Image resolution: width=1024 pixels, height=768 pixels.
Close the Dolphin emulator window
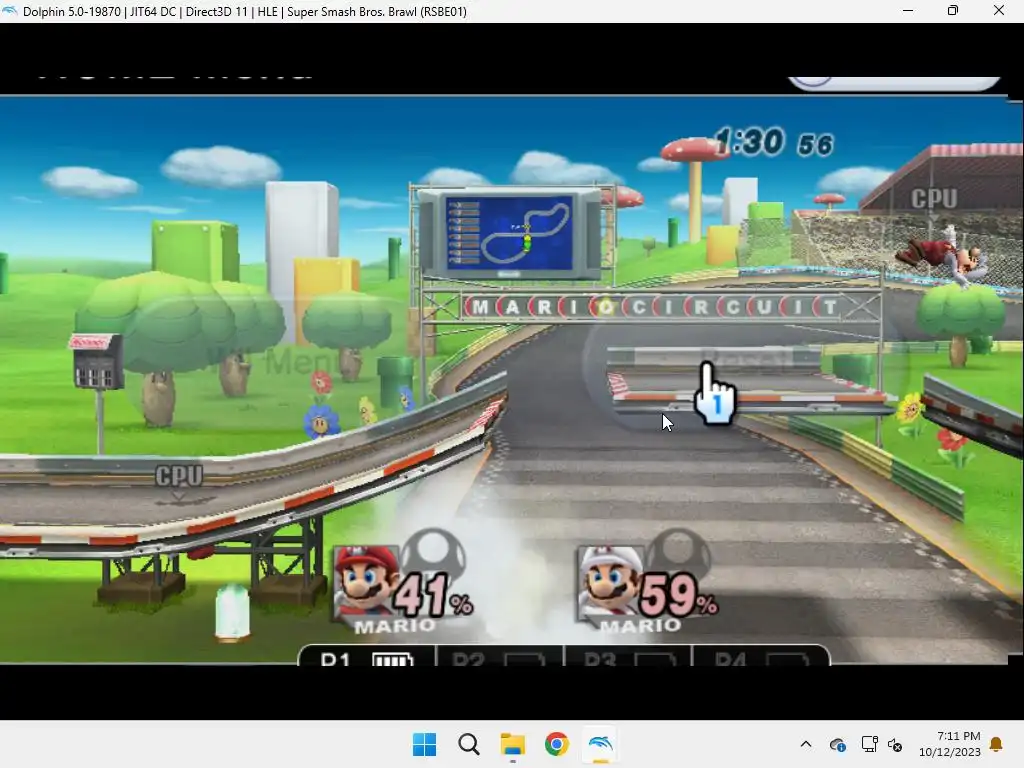pos(999,10)
